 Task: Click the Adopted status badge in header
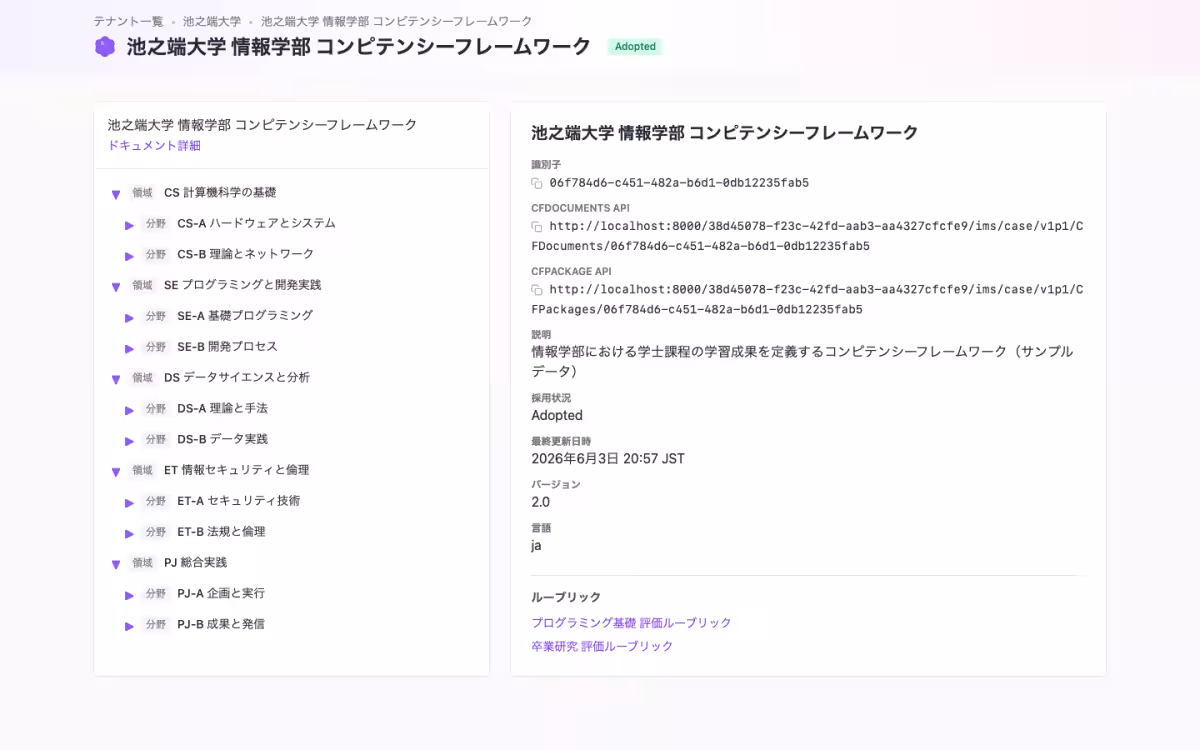click(x=635, y=47)
